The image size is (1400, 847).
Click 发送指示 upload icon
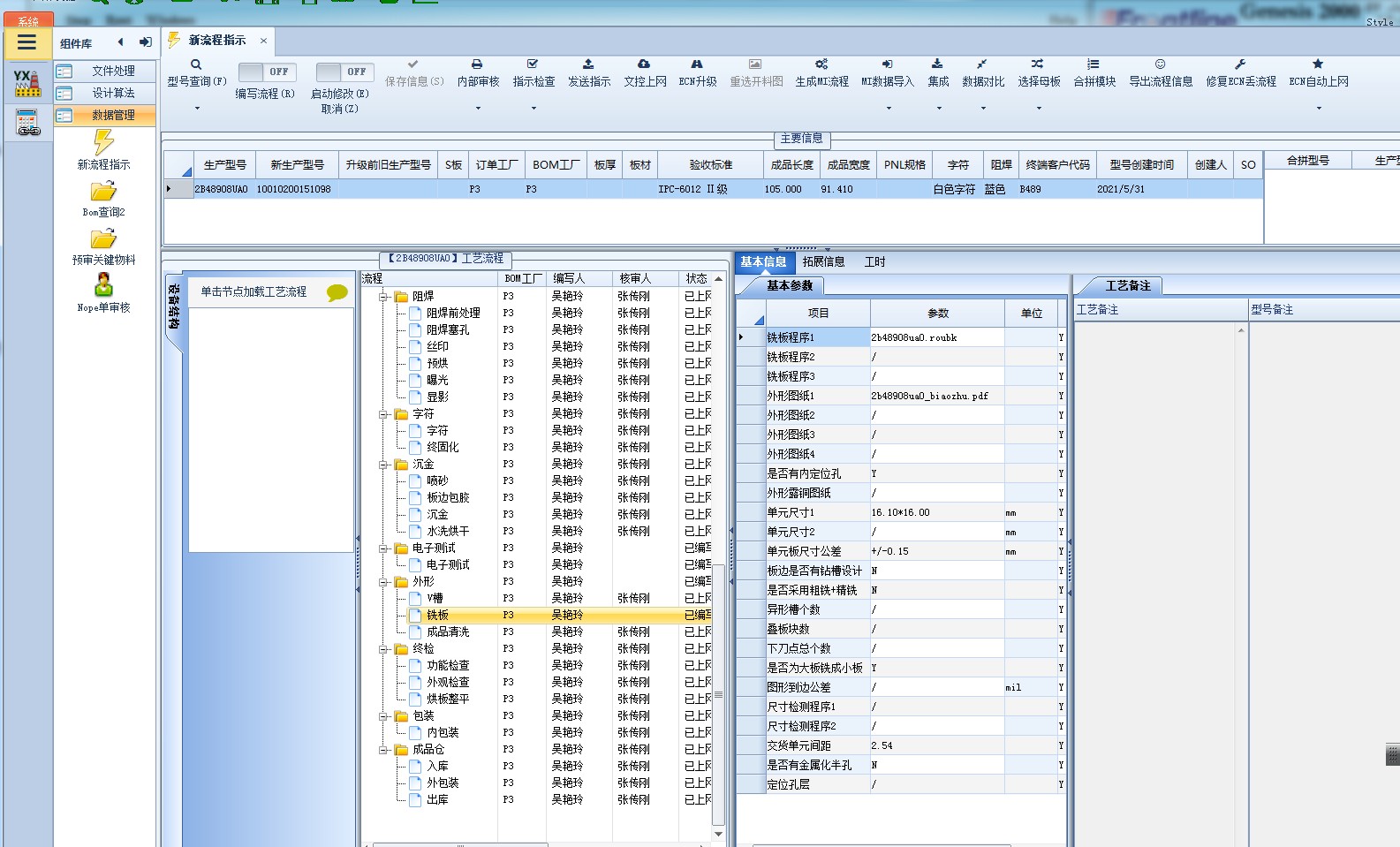[588, 64]
